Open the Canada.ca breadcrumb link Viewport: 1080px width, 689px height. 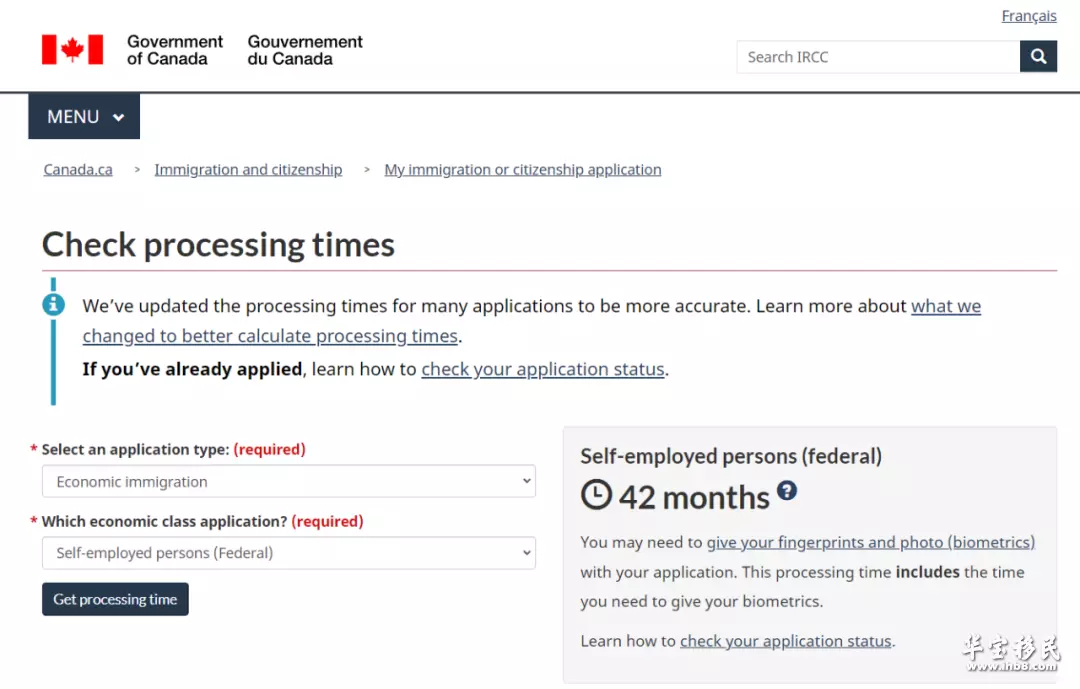[78, 169]
